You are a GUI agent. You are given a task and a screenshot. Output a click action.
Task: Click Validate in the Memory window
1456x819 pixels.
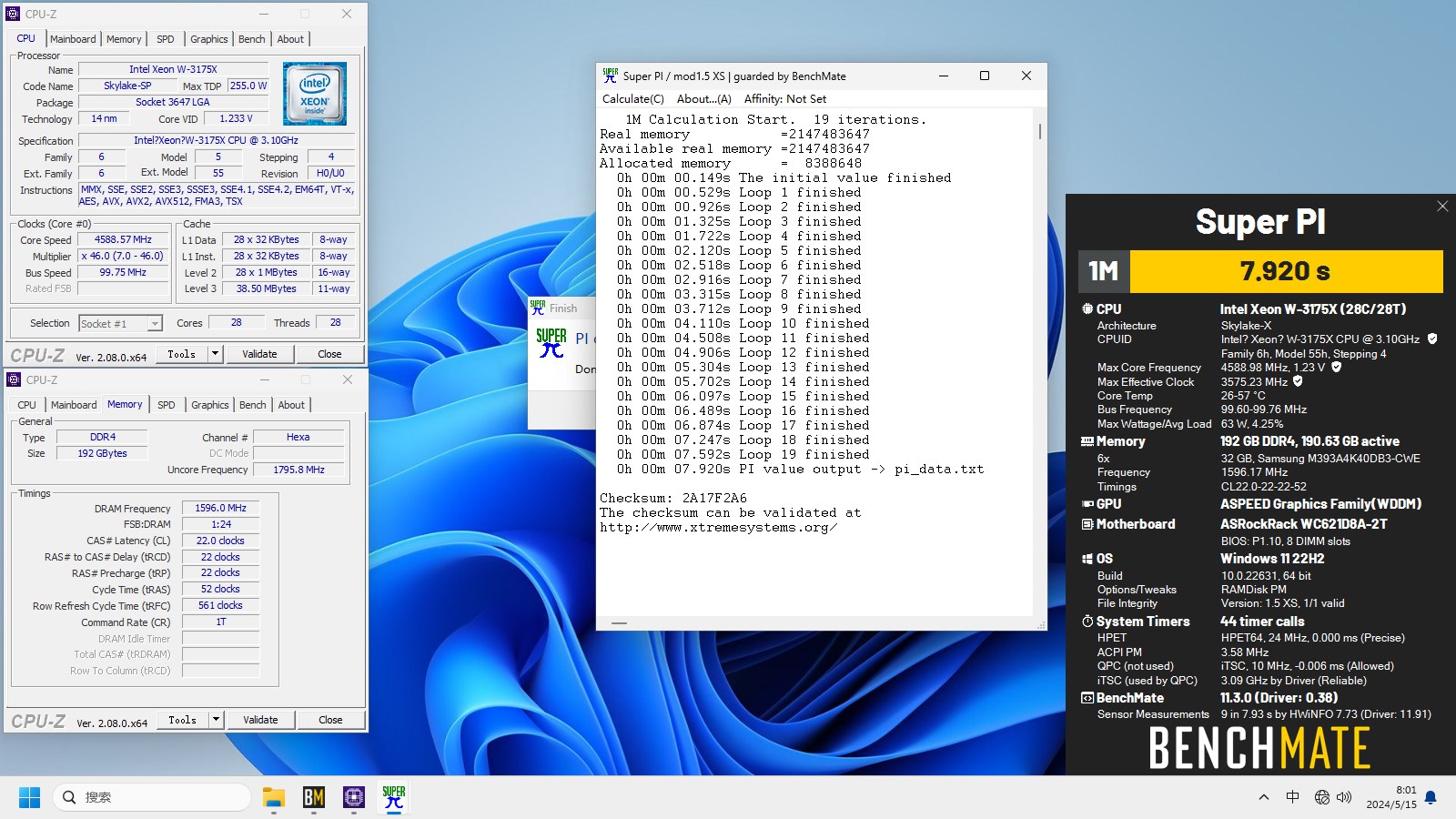(x=260, y=720)
